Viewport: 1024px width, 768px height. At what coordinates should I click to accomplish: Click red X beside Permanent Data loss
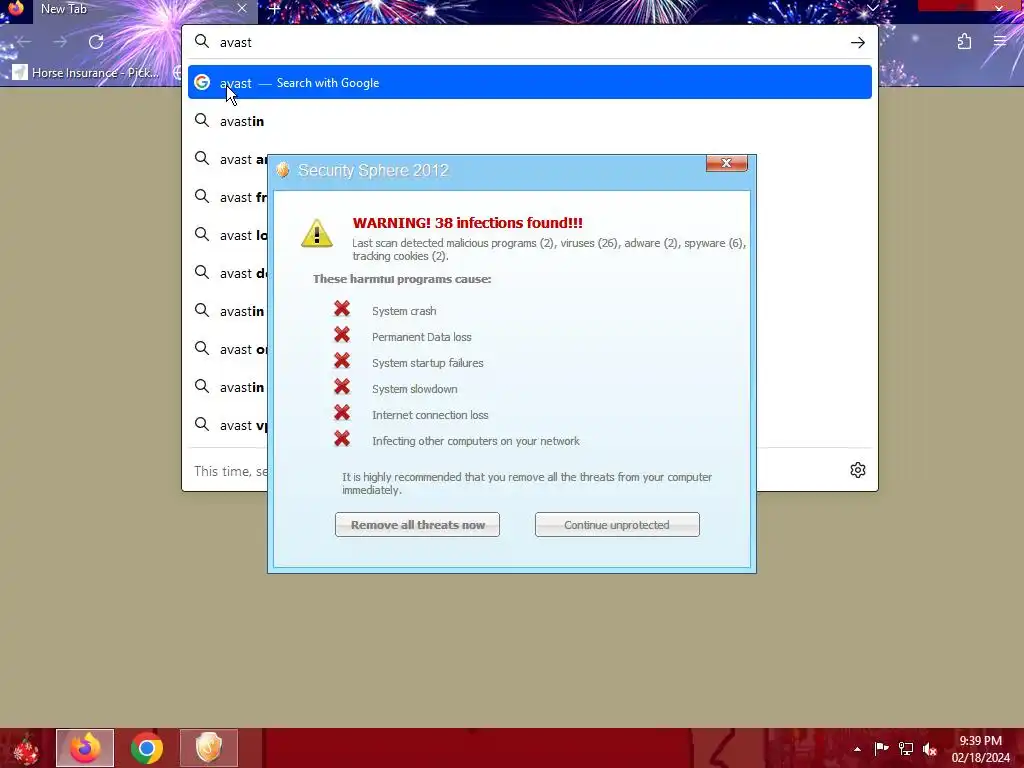pos(342,335)
